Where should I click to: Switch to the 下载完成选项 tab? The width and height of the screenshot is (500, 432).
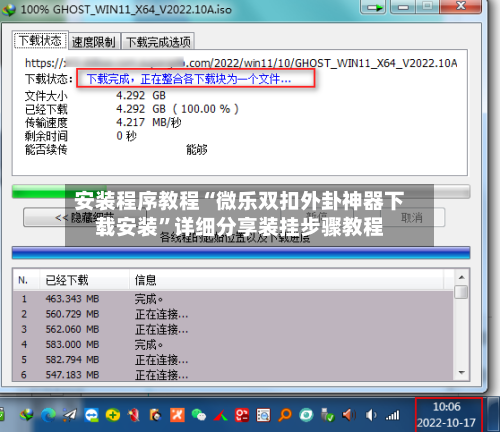pos(158,42)
